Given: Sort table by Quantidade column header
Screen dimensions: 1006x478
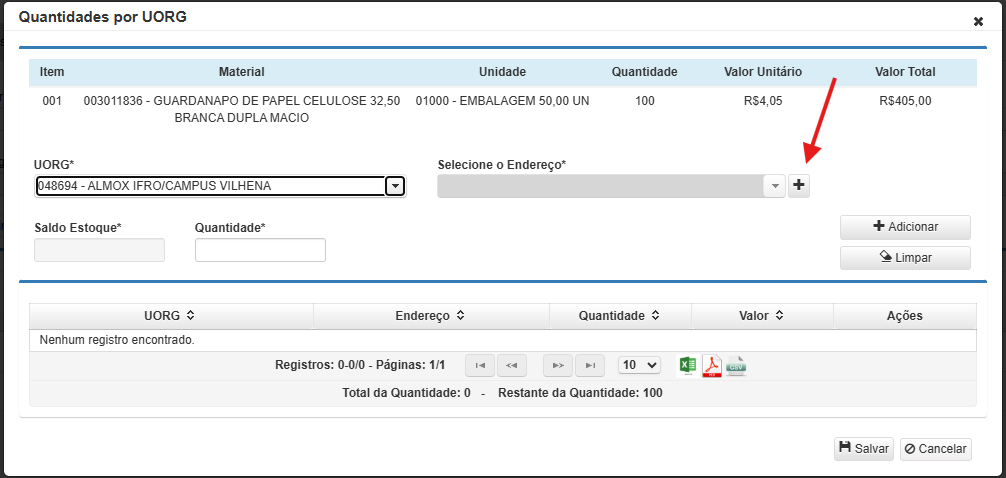Looking at the screenshot, I should click(620, 316).
